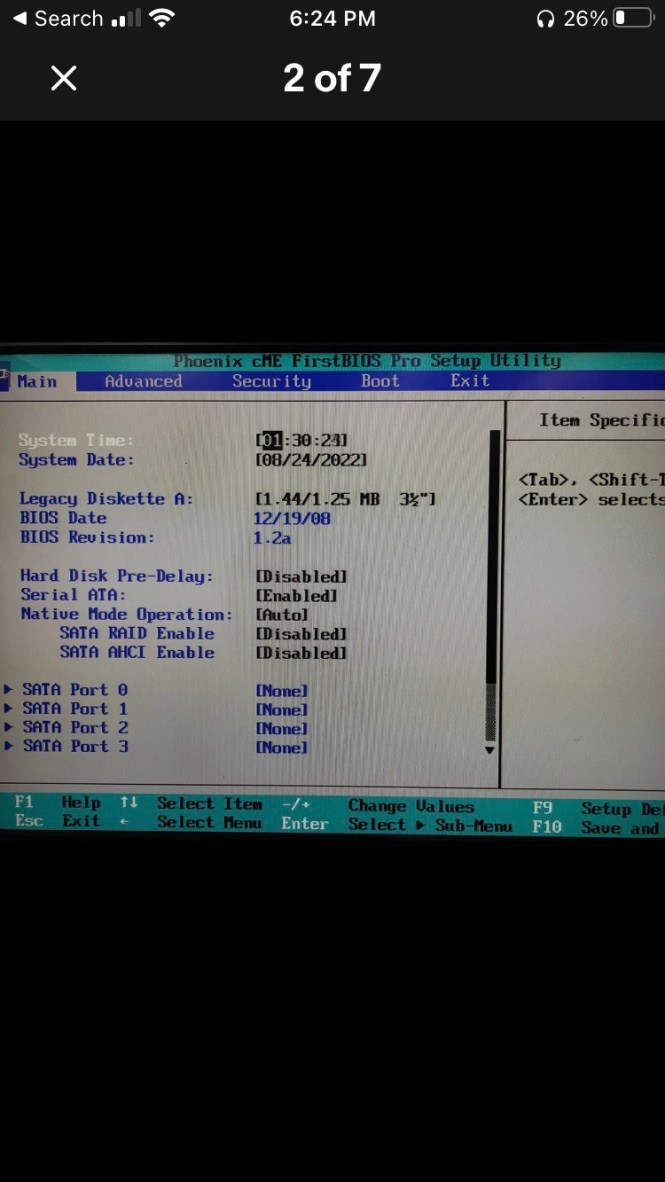Screen dimensions: 665x1182
Task: Toggle SATA AHCI Enable Disabled value
Action: point(302,653)
